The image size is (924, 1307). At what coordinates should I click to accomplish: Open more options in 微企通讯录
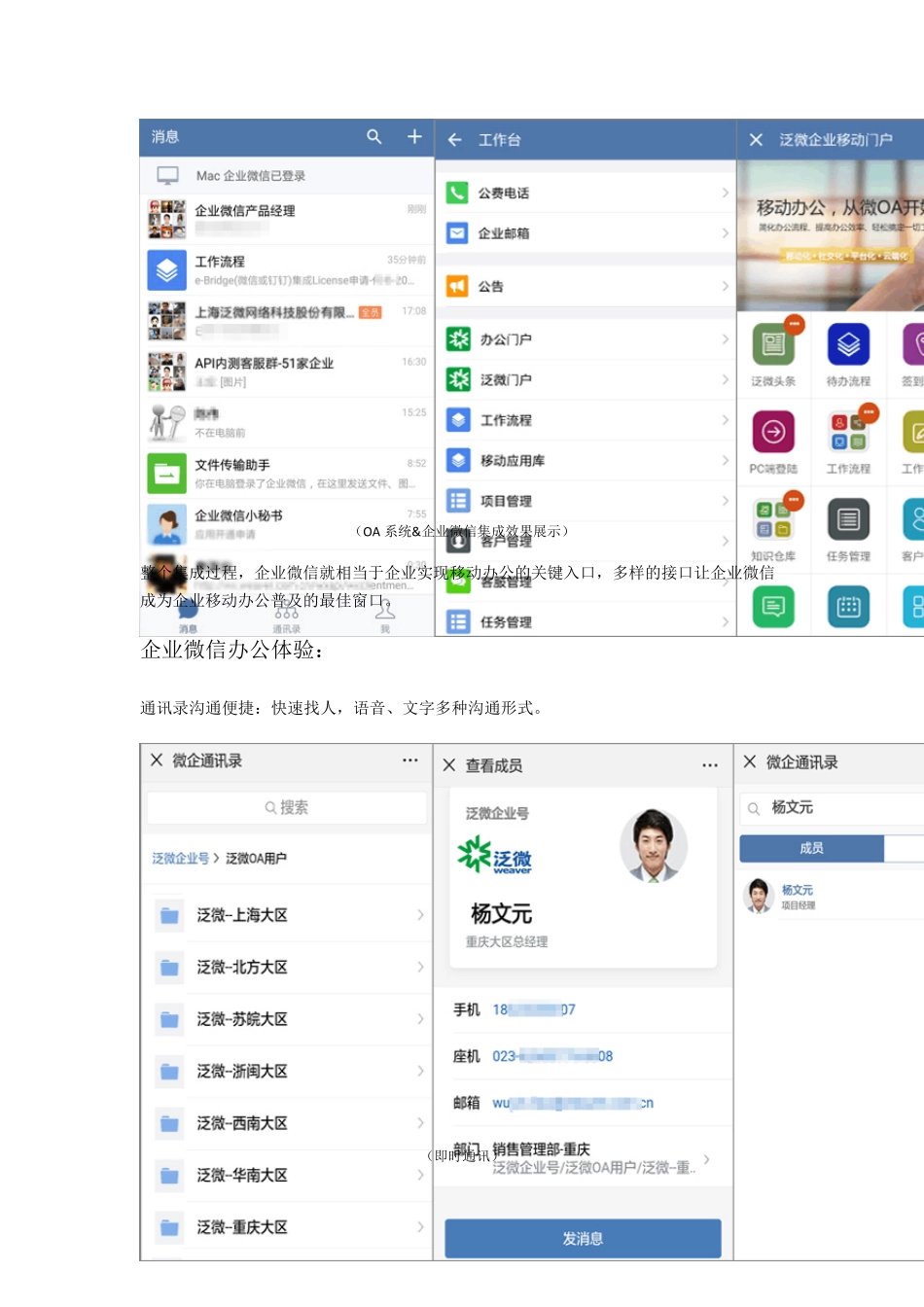click(410, 760)
